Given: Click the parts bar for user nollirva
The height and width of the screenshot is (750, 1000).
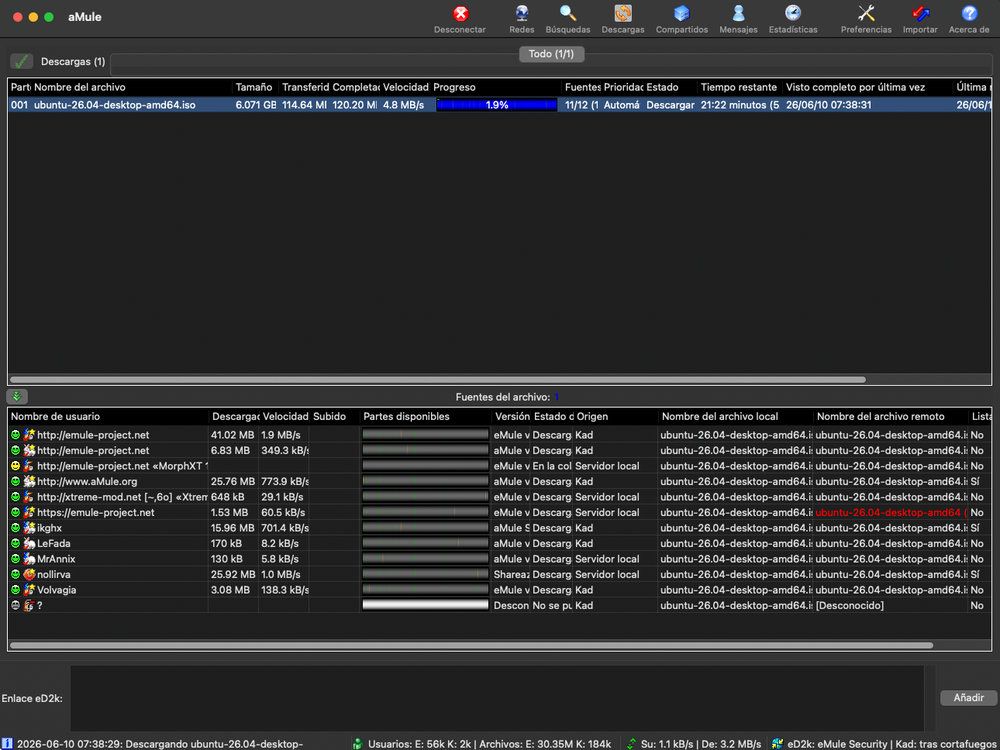Looking at the screenshot, I should point(425,574).
